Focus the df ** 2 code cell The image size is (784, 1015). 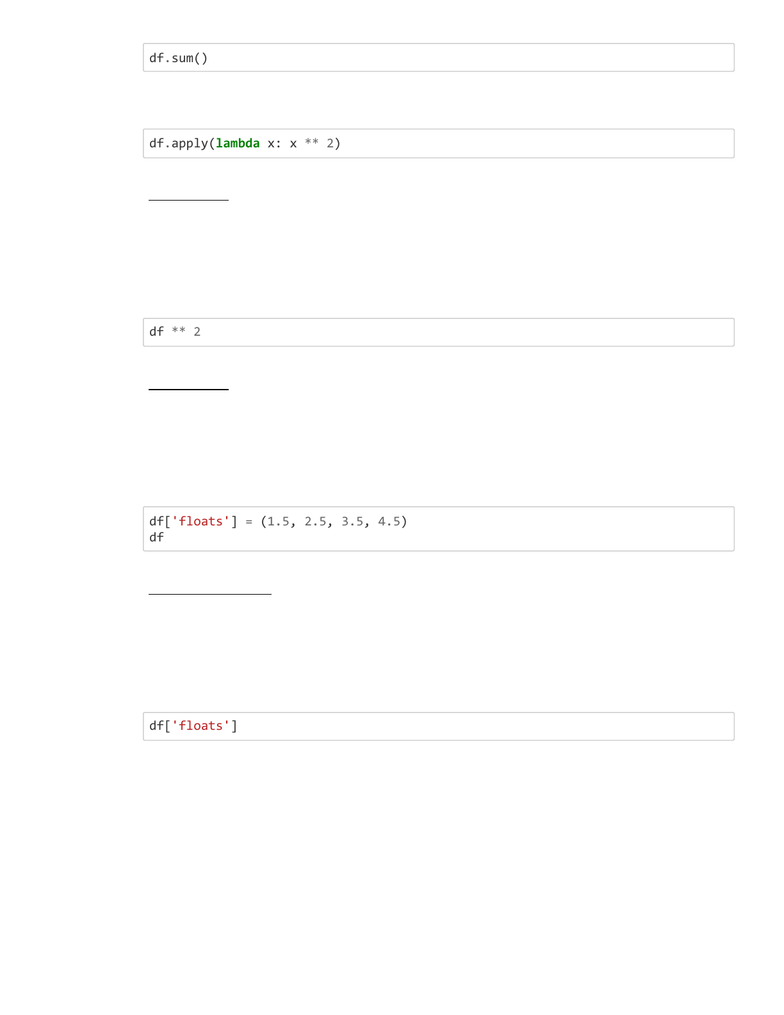point(438,332)
